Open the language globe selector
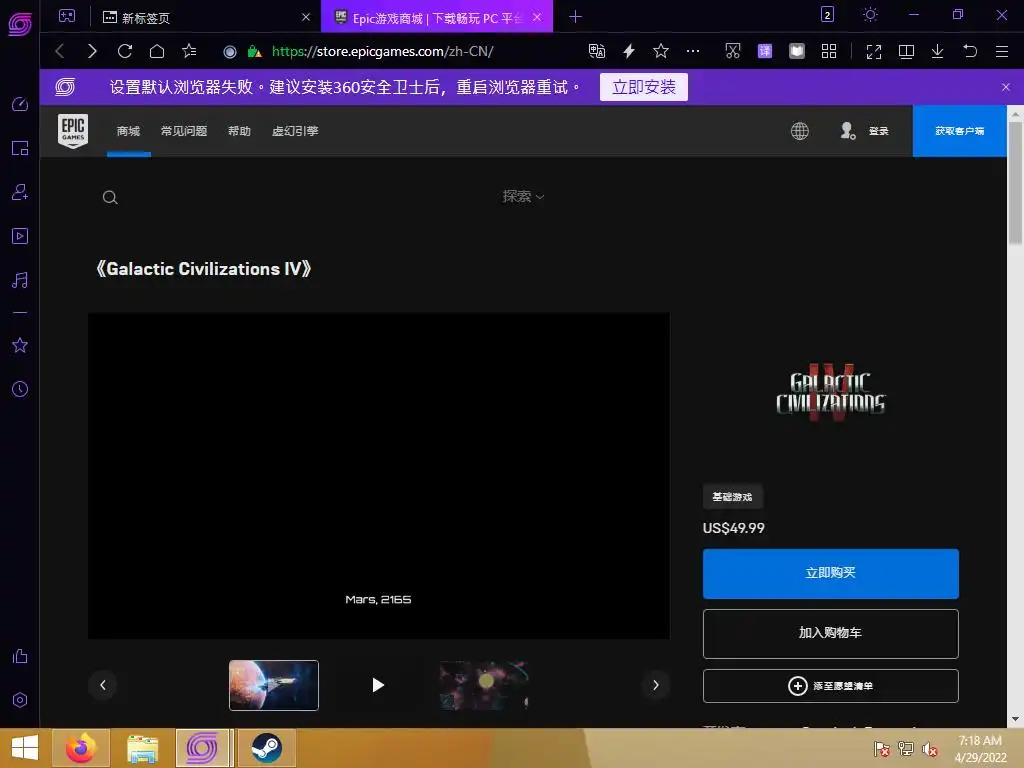 (x=800, y=131)
